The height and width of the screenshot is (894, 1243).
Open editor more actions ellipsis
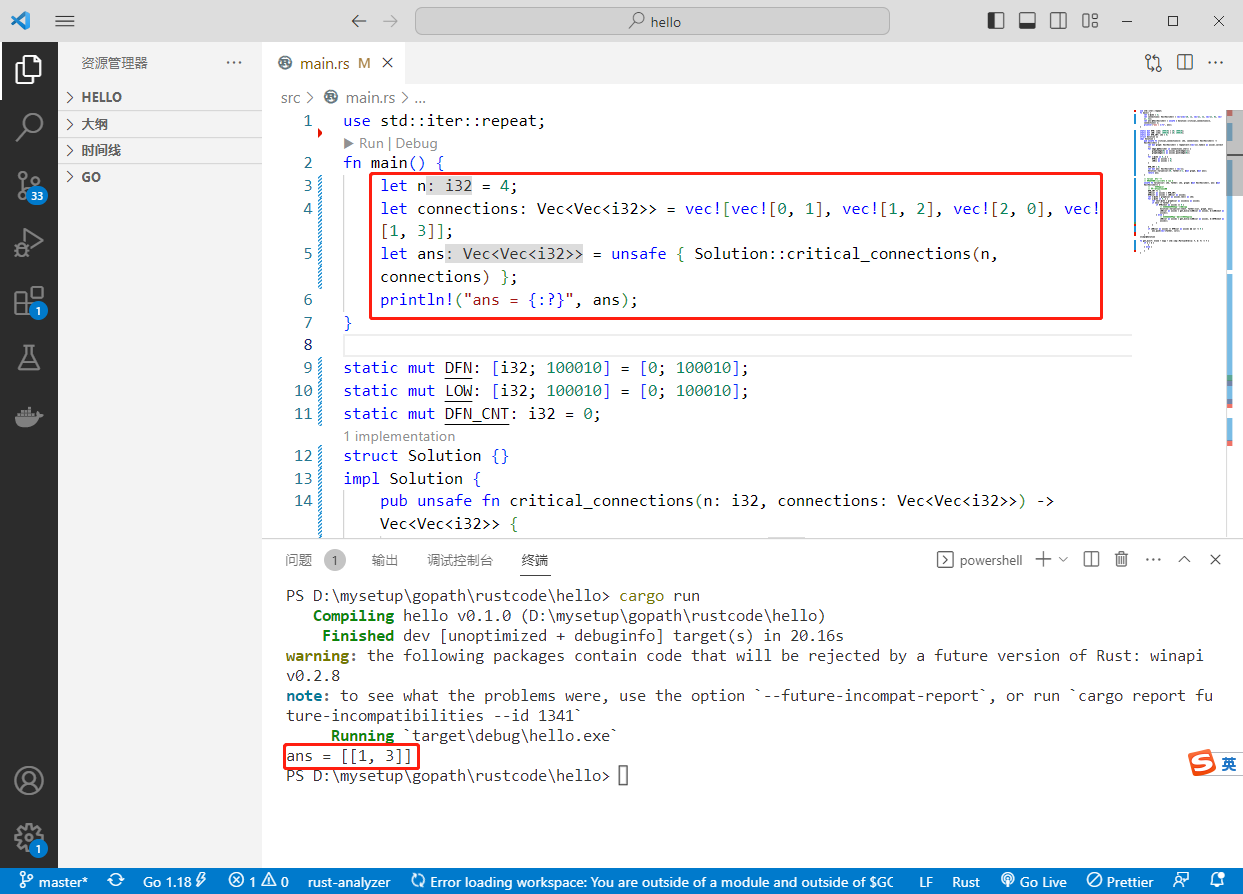tap(1216, 62)
